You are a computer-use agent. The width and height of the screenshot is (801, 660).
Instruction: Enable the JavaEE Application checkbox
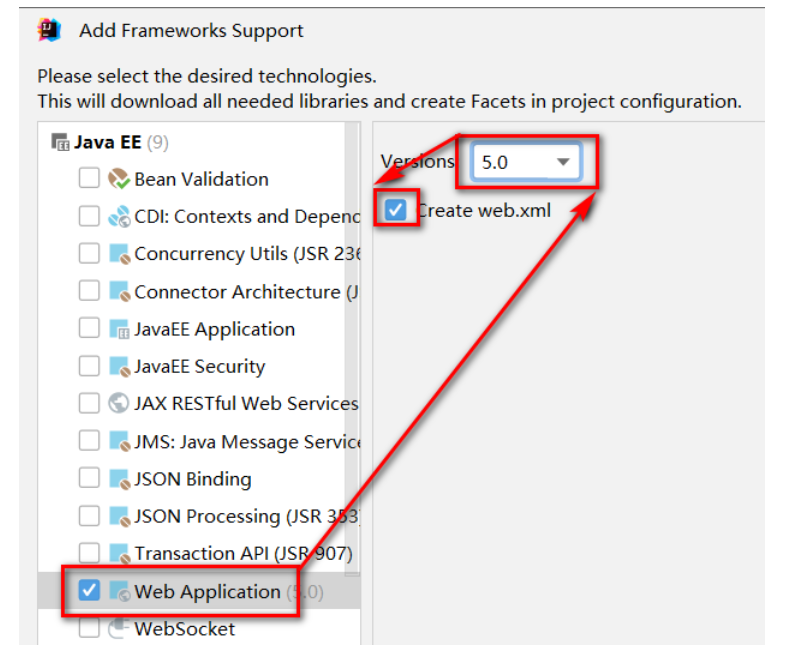pyautogui.click(x=89, y=328)
